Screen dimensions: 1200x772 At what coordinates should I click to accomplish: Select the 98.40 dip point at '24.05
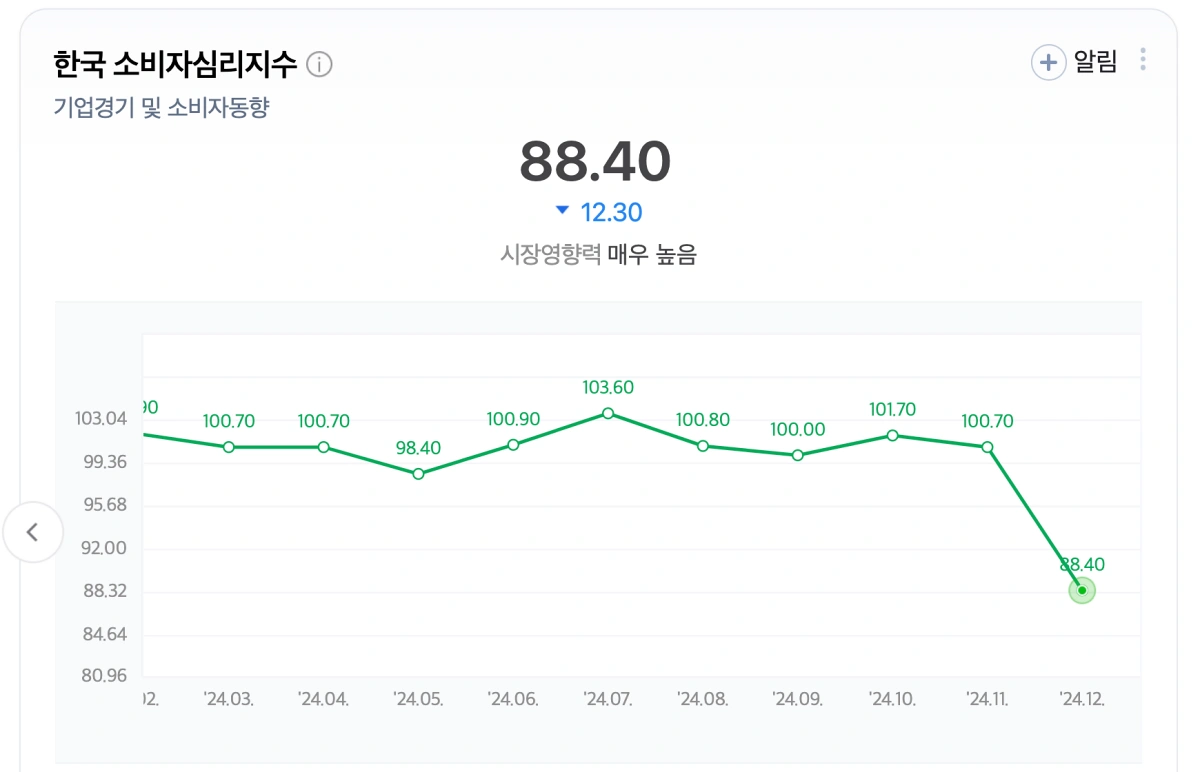coord(417,472)
